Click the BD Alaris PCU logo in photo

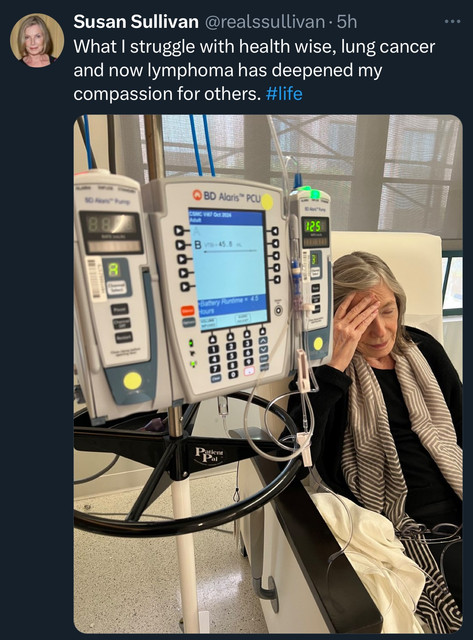[x=227, y=196]
